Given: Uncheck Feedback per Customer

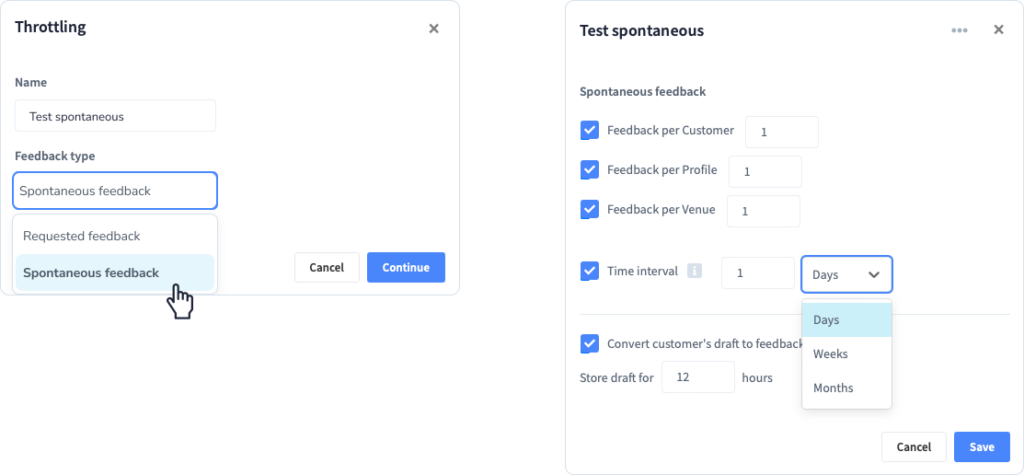Looking at the screenshot, I should (589, 130).
